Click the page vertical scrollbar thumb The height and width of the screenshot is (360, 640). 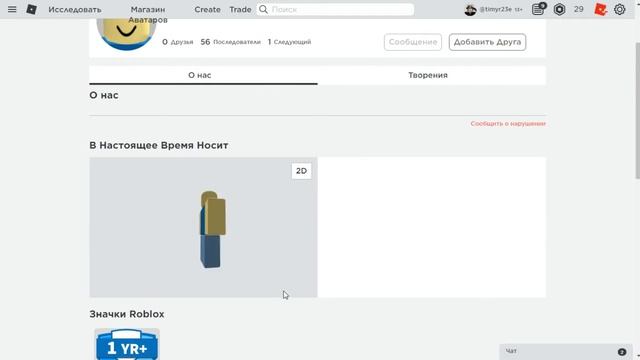coord(637,110)
